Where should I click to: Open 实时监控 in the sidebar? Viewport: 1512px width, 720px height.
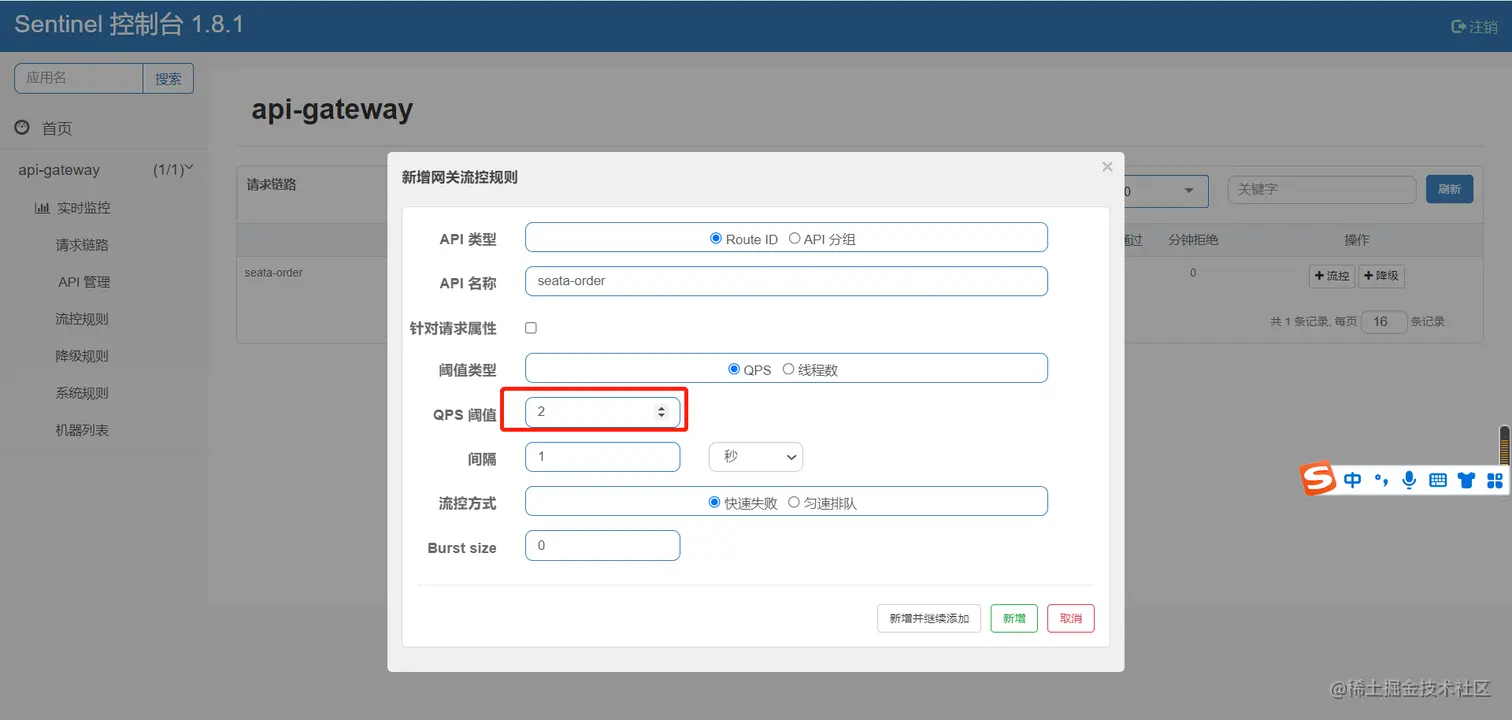click(x=83, y=208)
